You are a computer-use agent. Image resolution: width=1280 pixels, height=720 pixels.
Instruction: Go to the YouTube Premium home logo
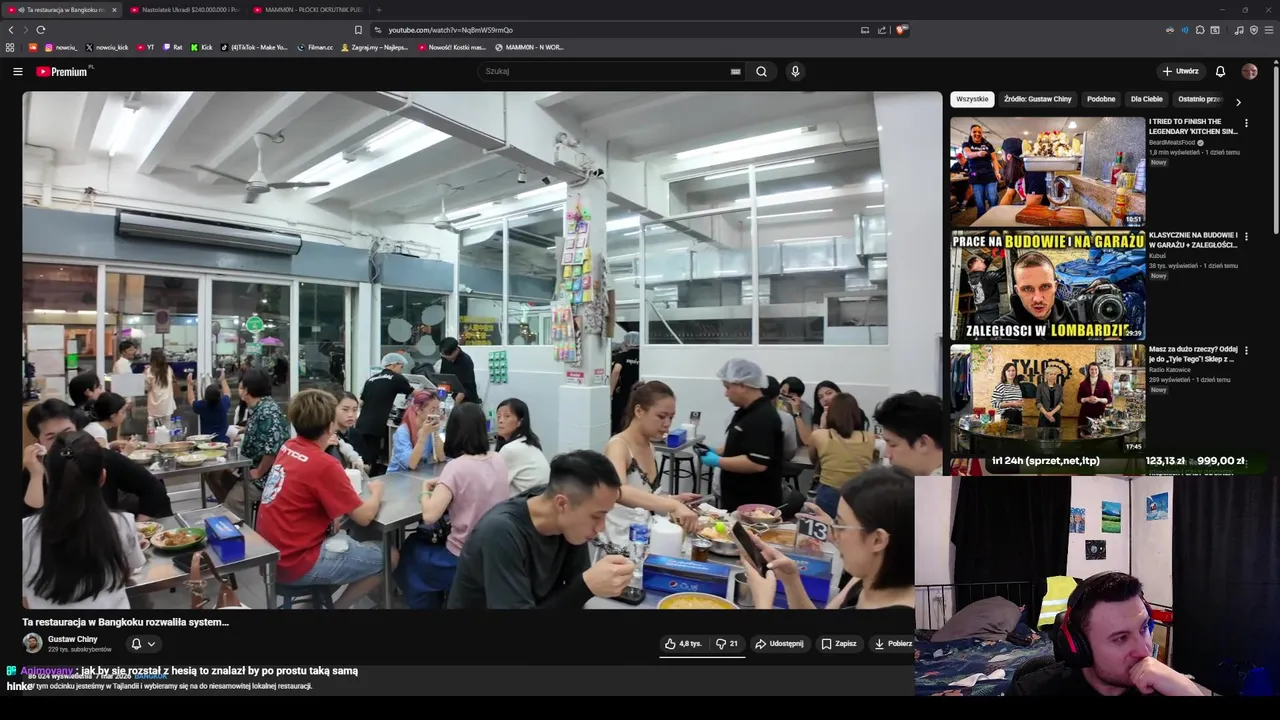(62, 71)
